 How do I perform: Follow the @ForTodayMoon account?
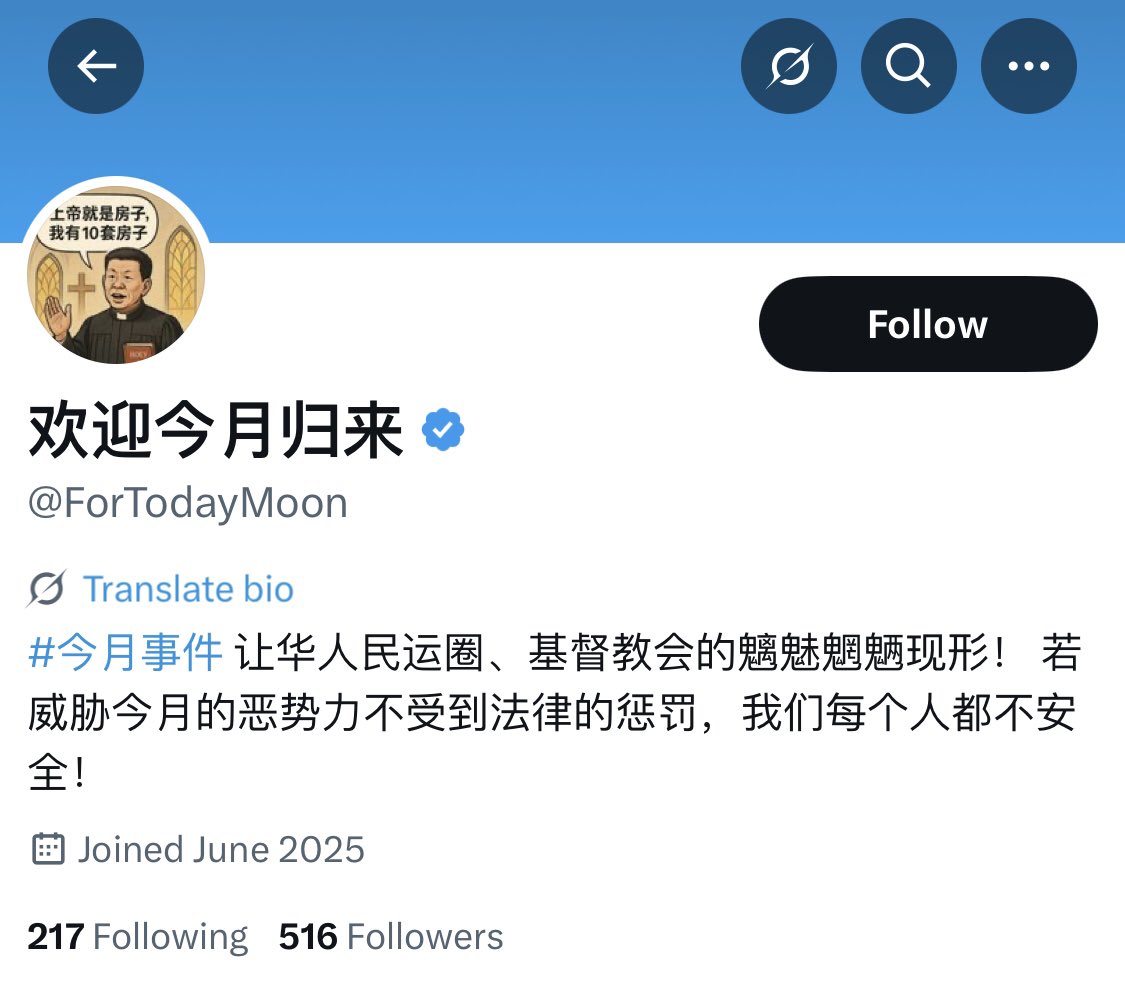tap(928, 324)
